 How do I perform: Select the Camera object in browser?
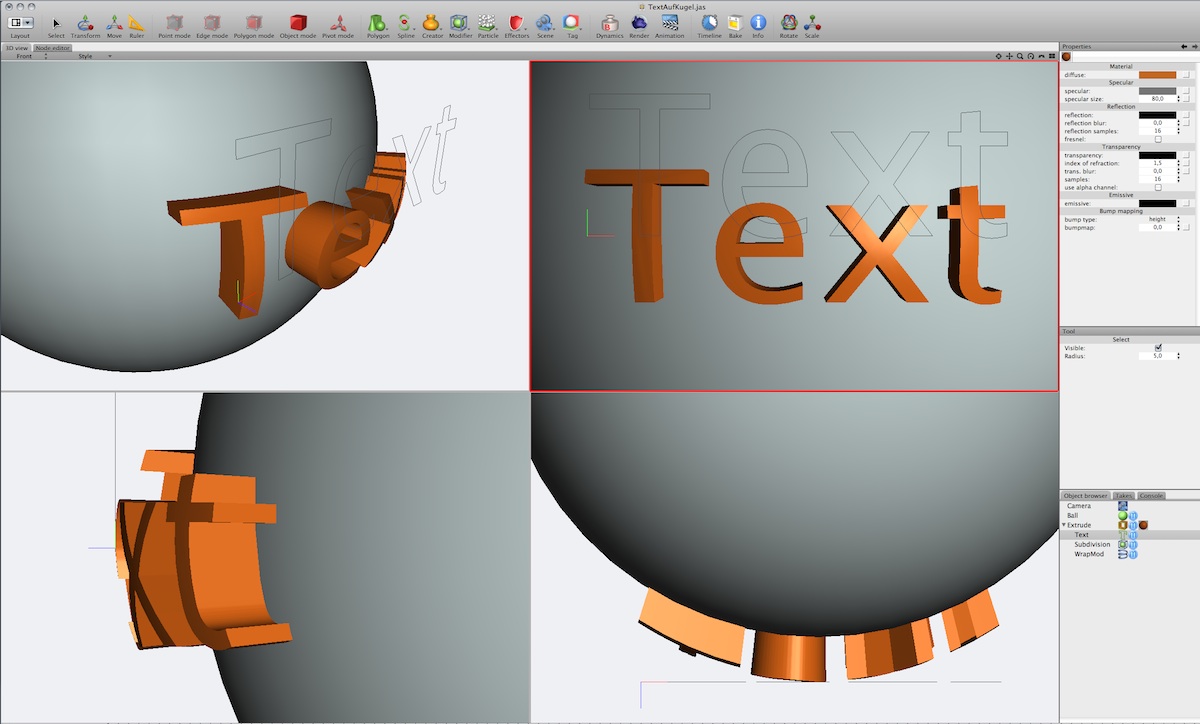[1079, 506]
